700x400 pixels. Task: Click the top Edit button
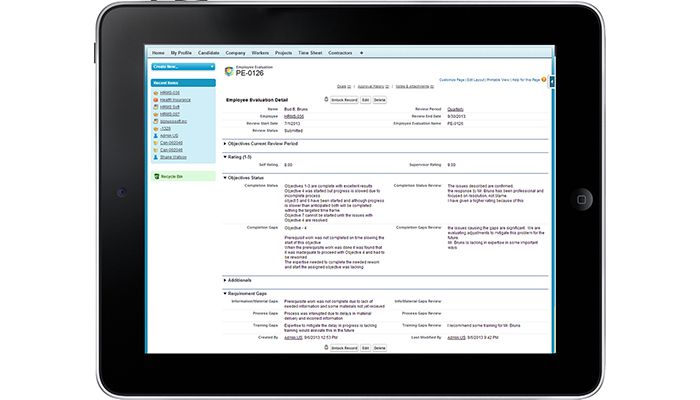point(365,100)
